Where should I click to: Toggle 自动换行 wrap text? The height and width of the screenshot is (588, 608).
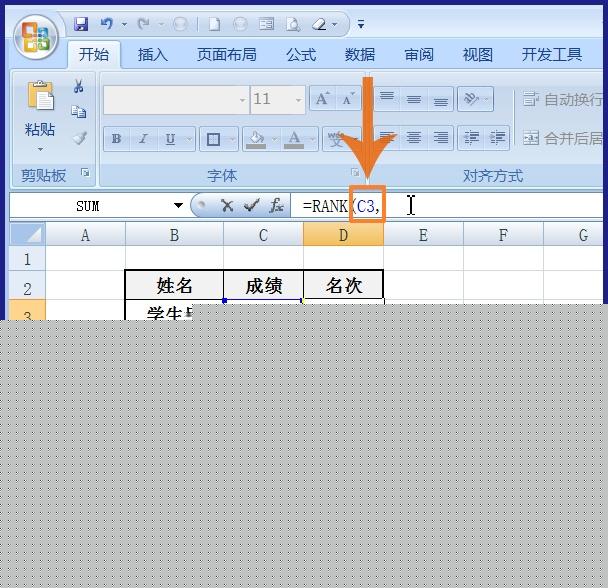(x=561, y=100)
